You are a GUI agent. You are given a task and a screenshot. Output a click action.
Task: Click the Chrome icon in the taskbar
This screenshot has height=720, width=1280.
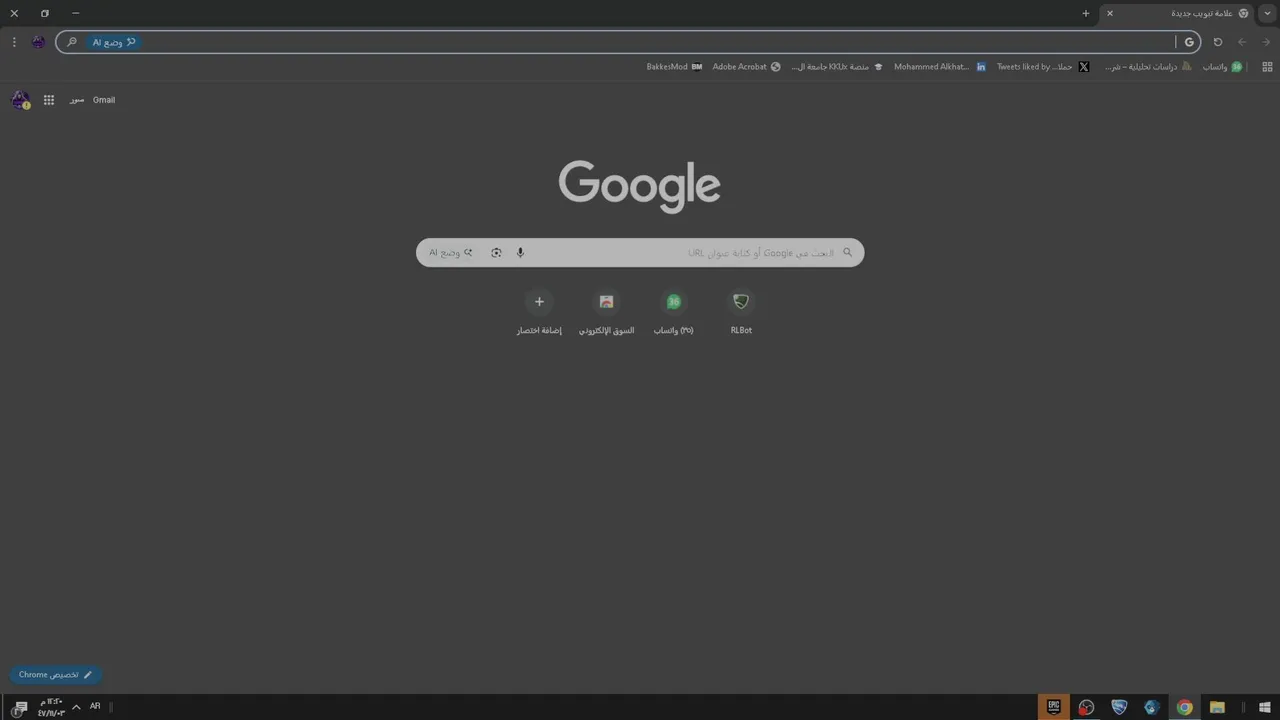click(x=1184, y=707)
